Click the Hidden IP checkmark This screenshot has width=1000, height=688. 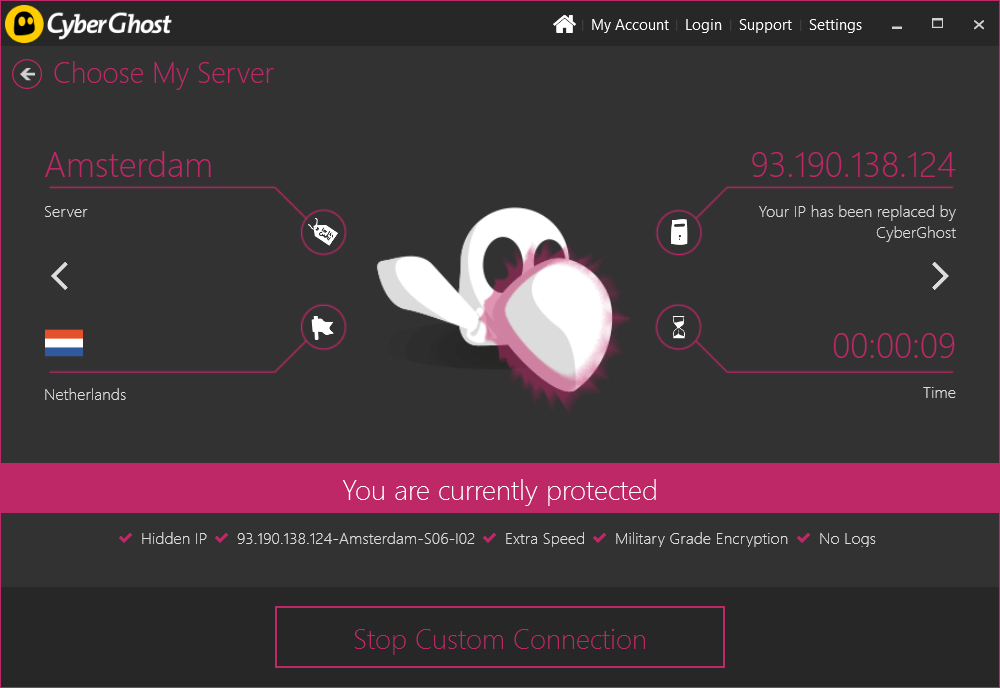126,538
